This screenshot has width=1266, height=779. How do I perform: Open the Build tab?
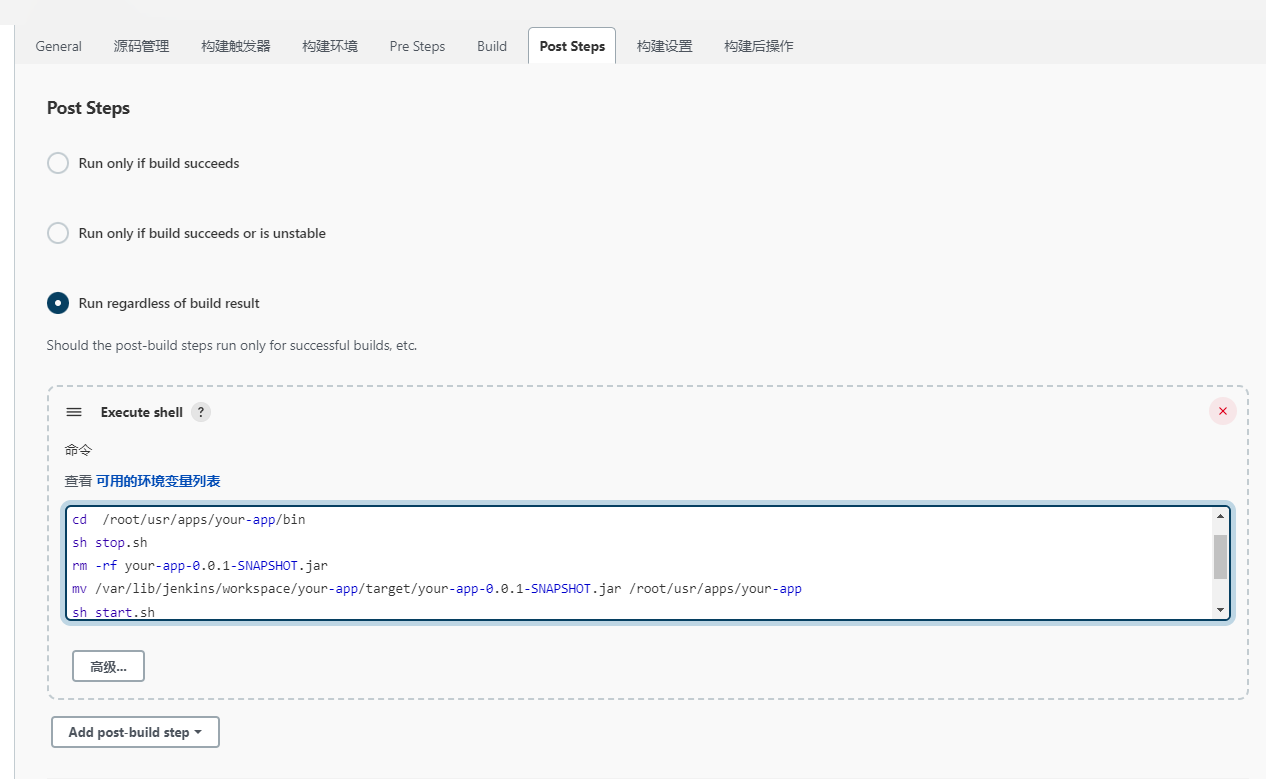tap(492, 46)
